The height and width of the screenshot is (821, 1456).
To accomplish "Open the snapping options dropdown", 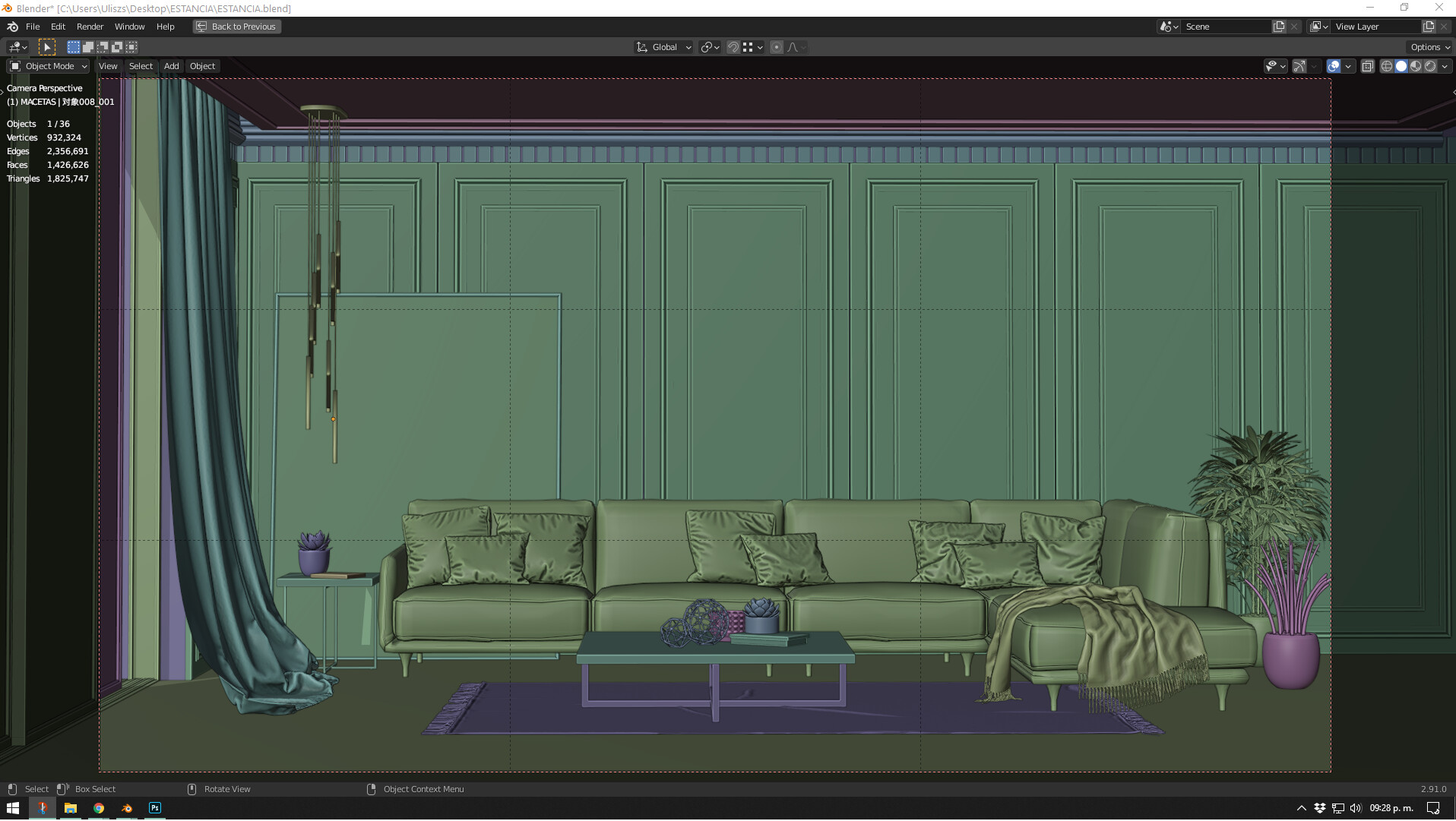I will tap(752, 47).
